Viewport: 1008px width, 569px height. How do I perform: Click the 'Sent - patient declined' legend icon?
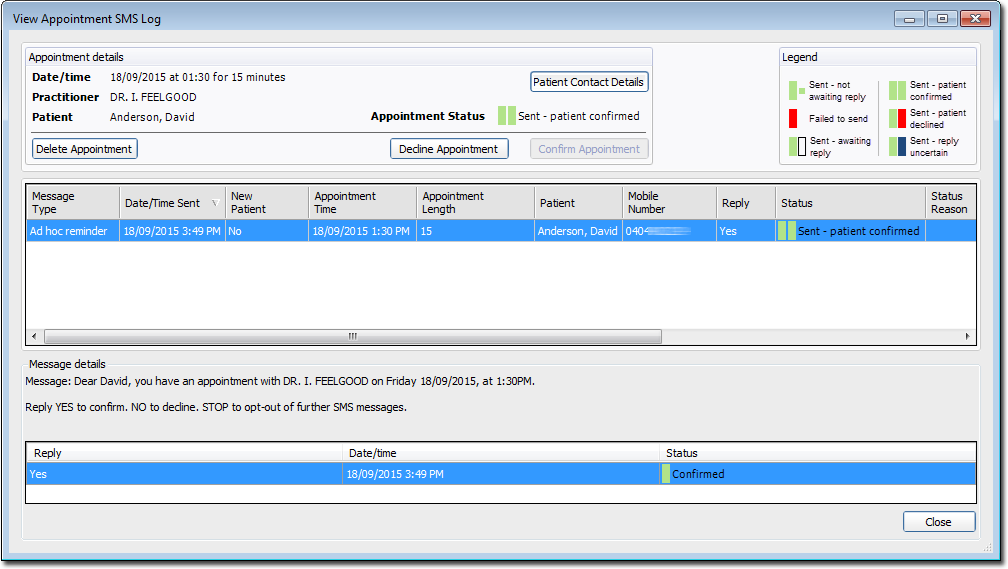(x=897, y=119)
